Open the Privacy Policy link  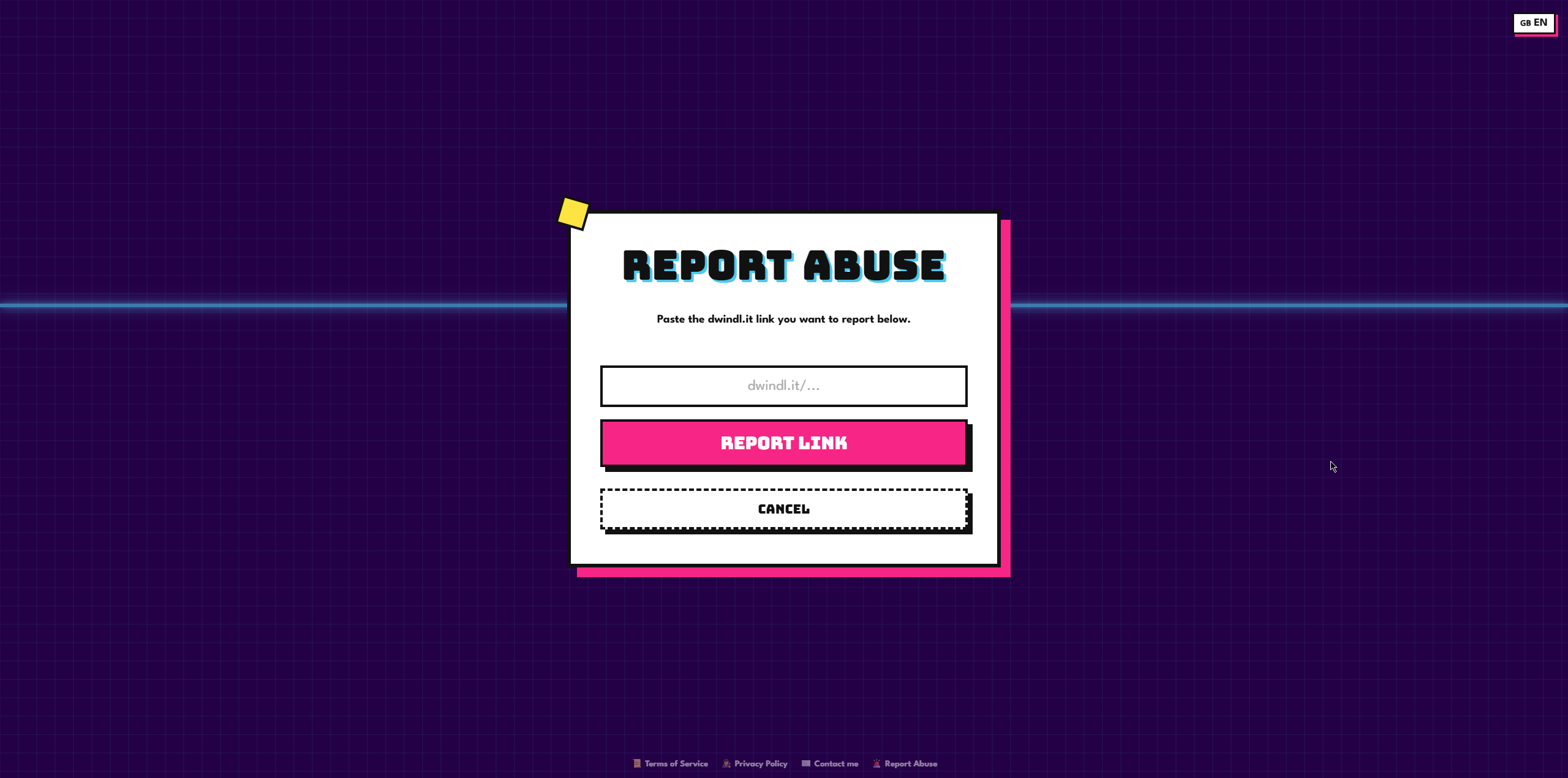(755, 763)
